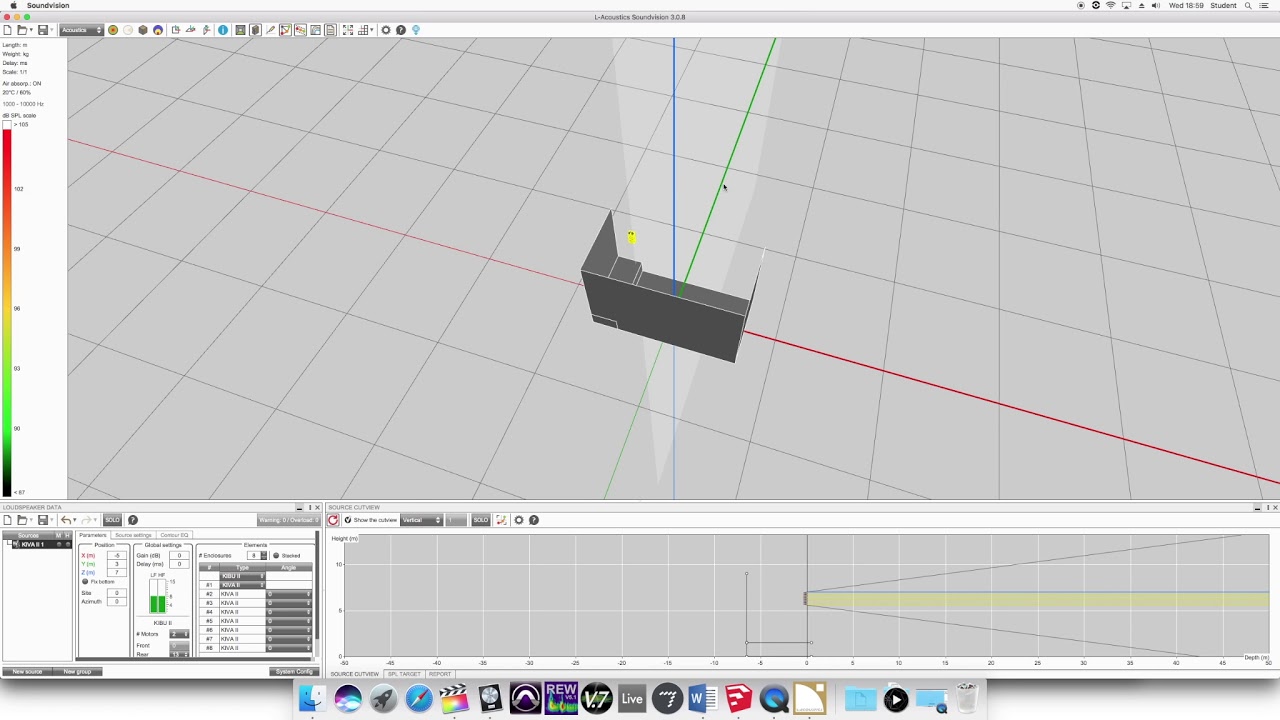The width and height of the screenshot is (1280, 720).
Task: Enable SOLO in the Loudspeaker Data panel
Action: 112,520
